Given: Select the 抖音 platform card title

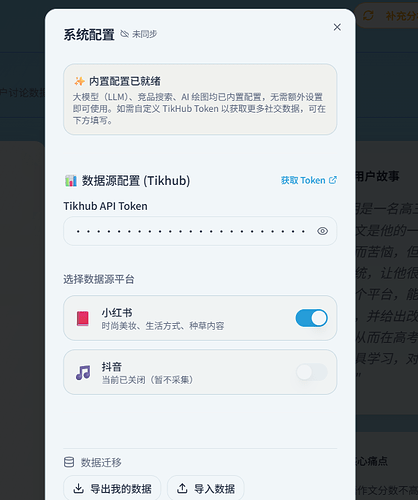Looking at the screenshot, I should [x=112, y=367].
